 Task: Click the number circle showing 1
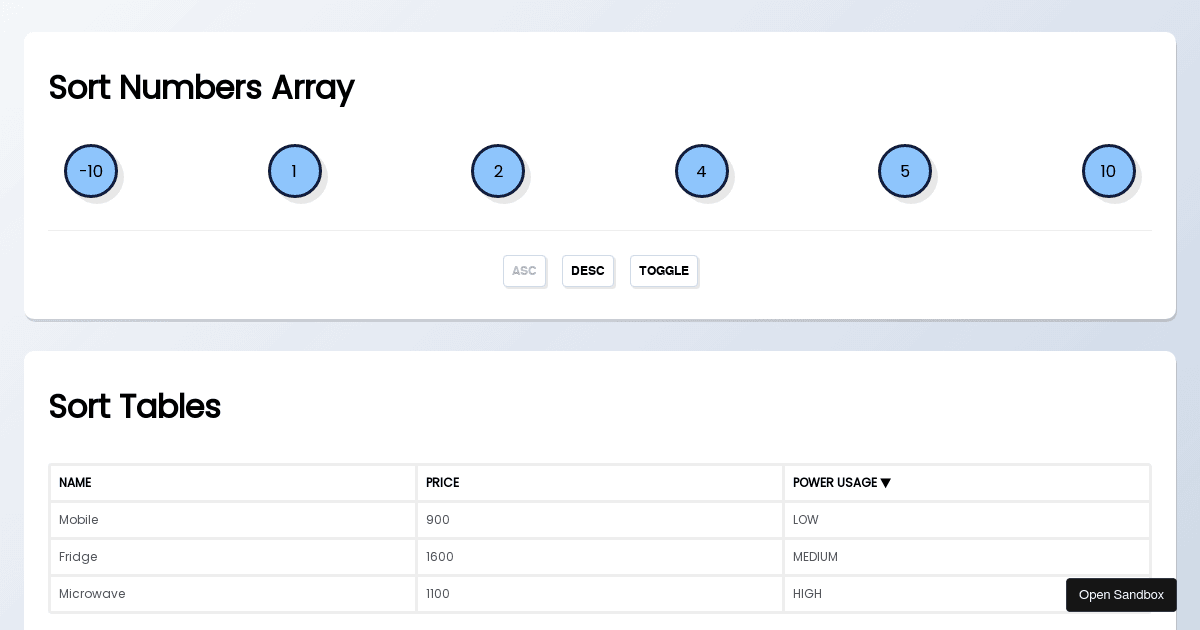[294, 171]
